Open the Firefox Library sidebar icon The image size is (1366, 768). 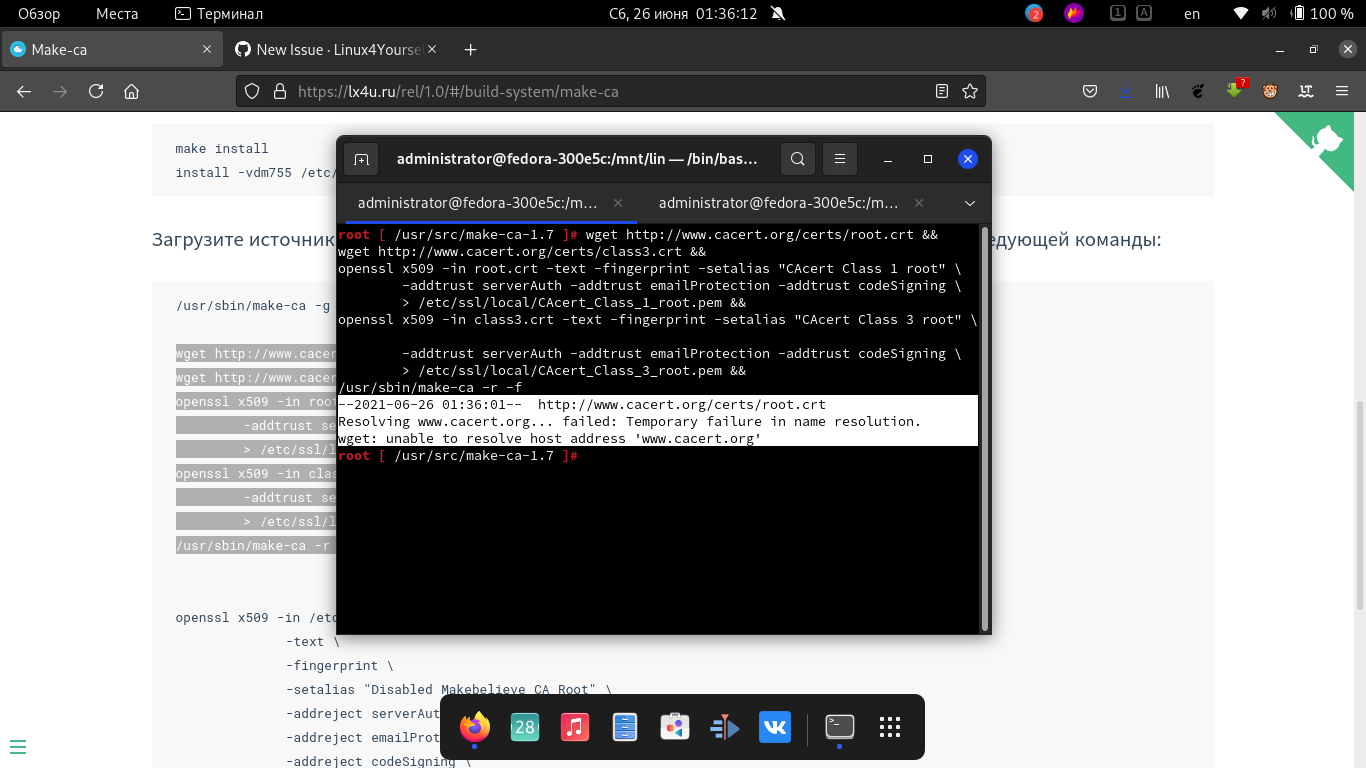[1161, 90]
